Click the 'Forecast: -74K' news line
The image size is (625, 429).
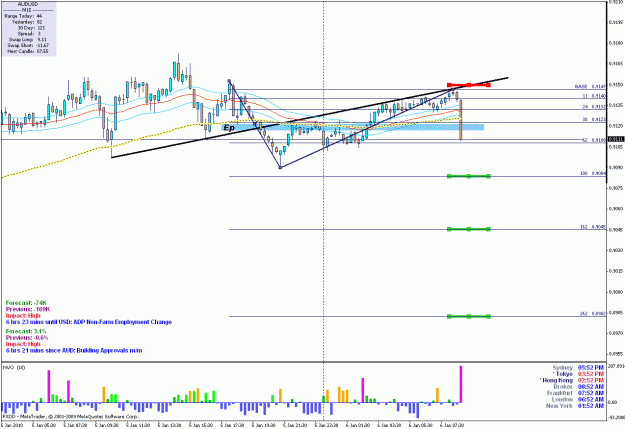coord(26,303)
